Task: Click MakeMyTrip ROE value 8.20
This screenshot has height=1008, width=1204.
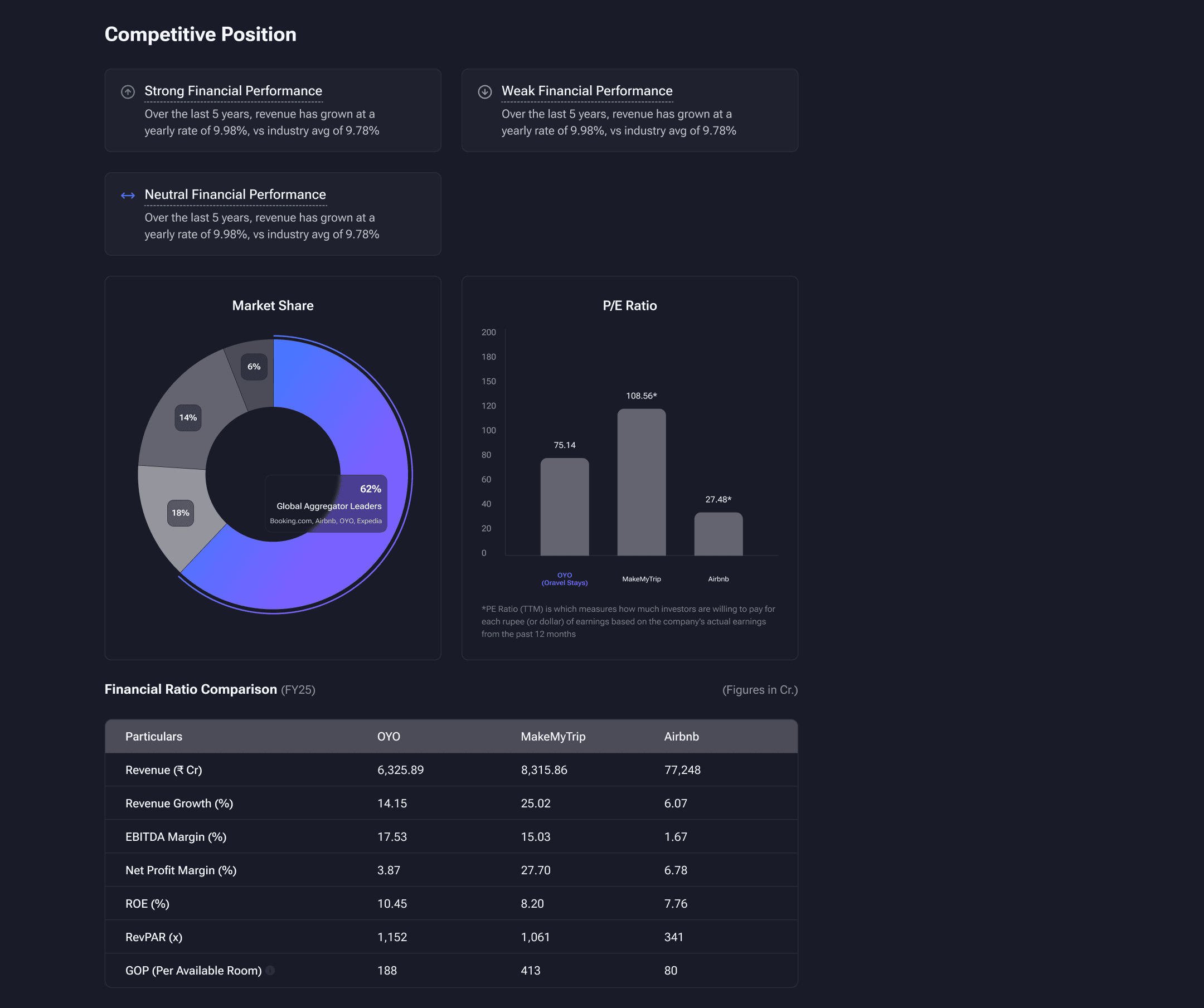Action: pos(532,904)
